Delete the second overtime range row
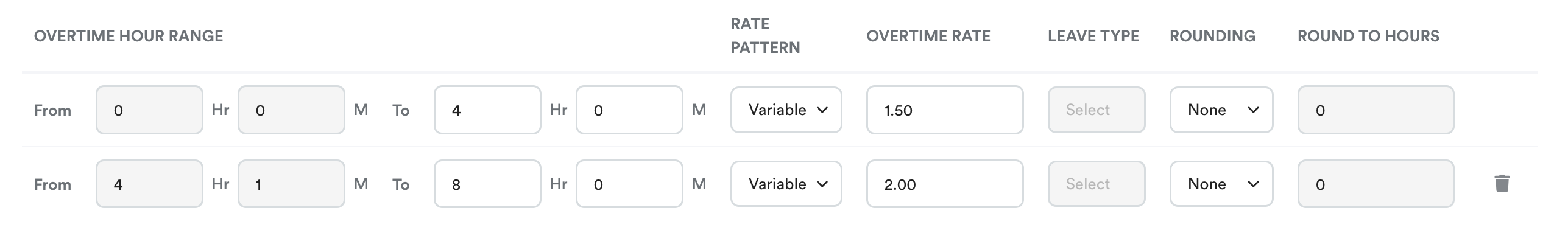The width and height of the screenshot is (1568, 230). click(1502, 183)
